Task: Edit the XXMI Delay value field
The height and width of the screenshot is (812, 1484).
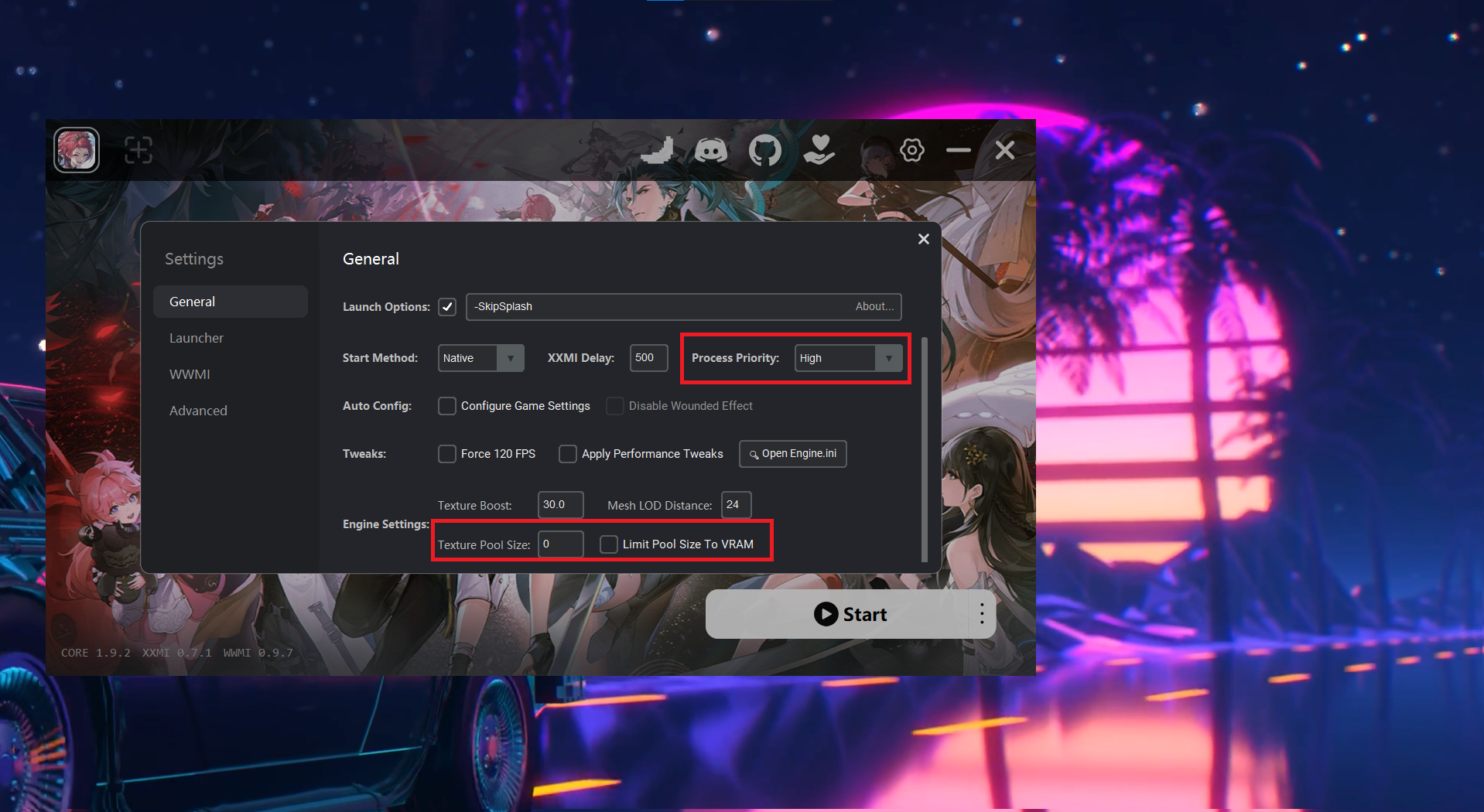Action: click(648, 358)
